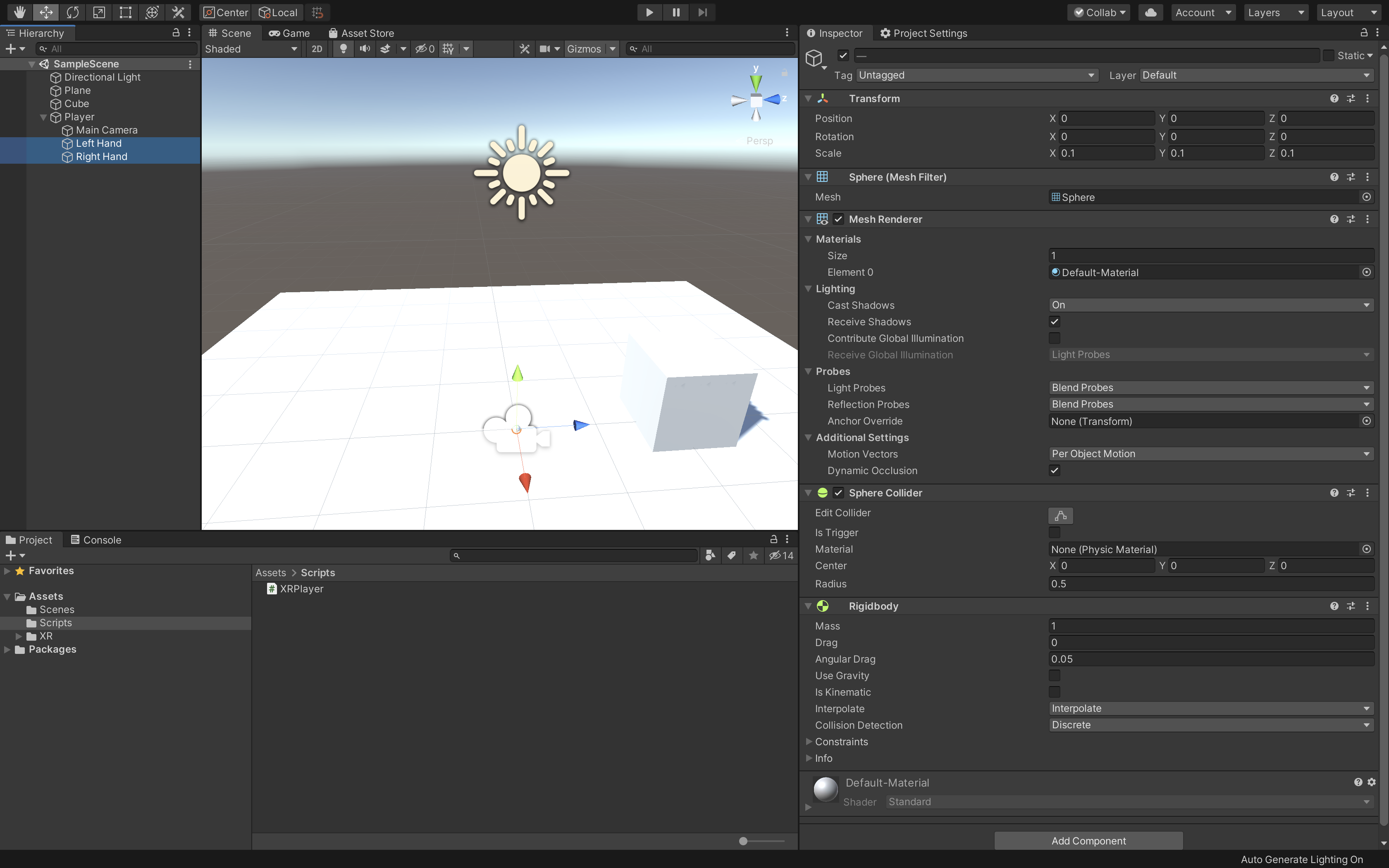Viewport: 1389px width, 868px height.
Task: Enable Use Gravity checkbox
Action: click(x=1055, y=675)
